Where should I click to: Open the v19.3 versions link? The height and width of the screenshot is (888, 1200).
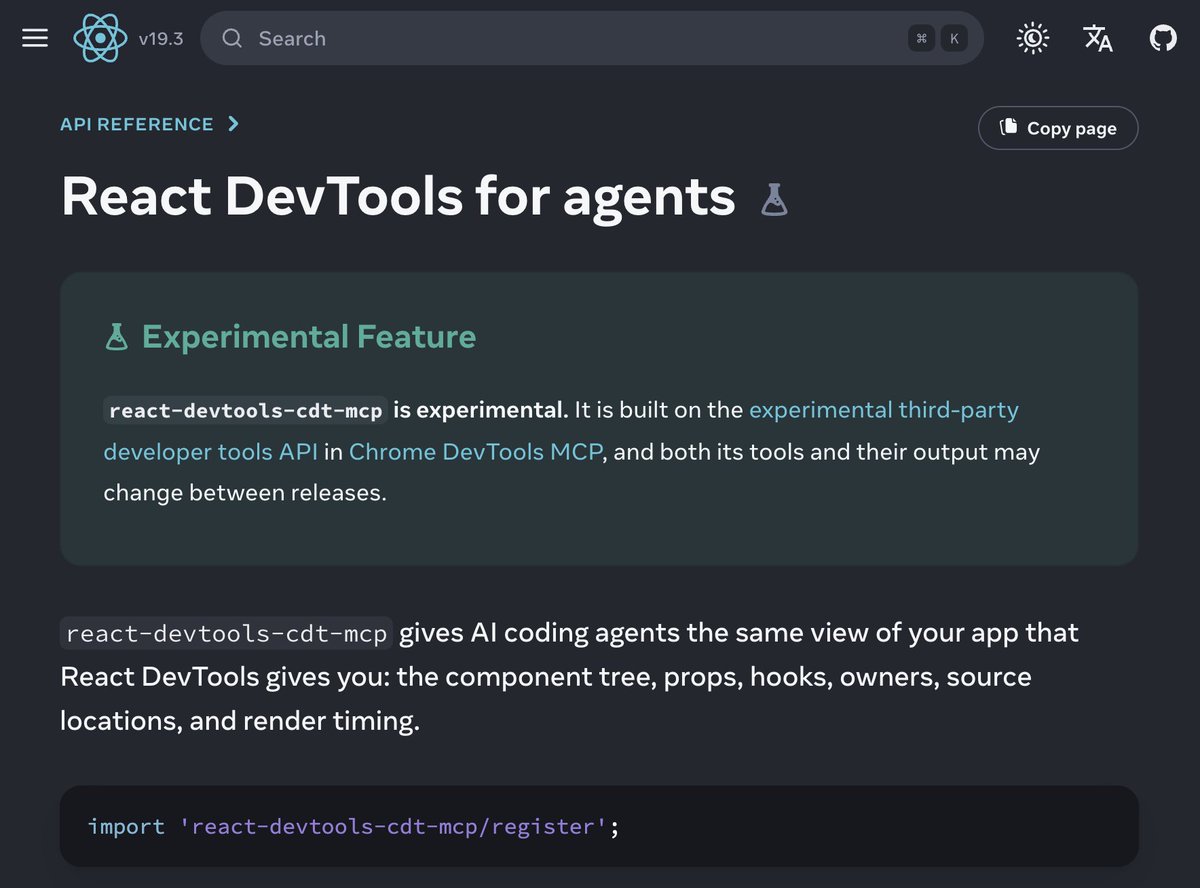click(x=161, y=39)
